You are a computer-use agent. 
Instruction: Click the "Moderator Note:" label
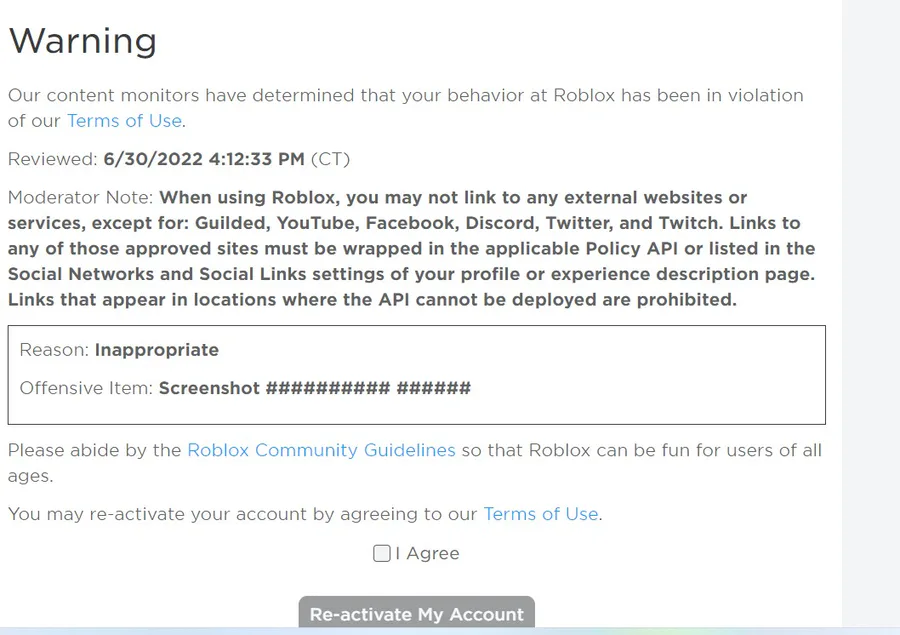tap(81, 198)
